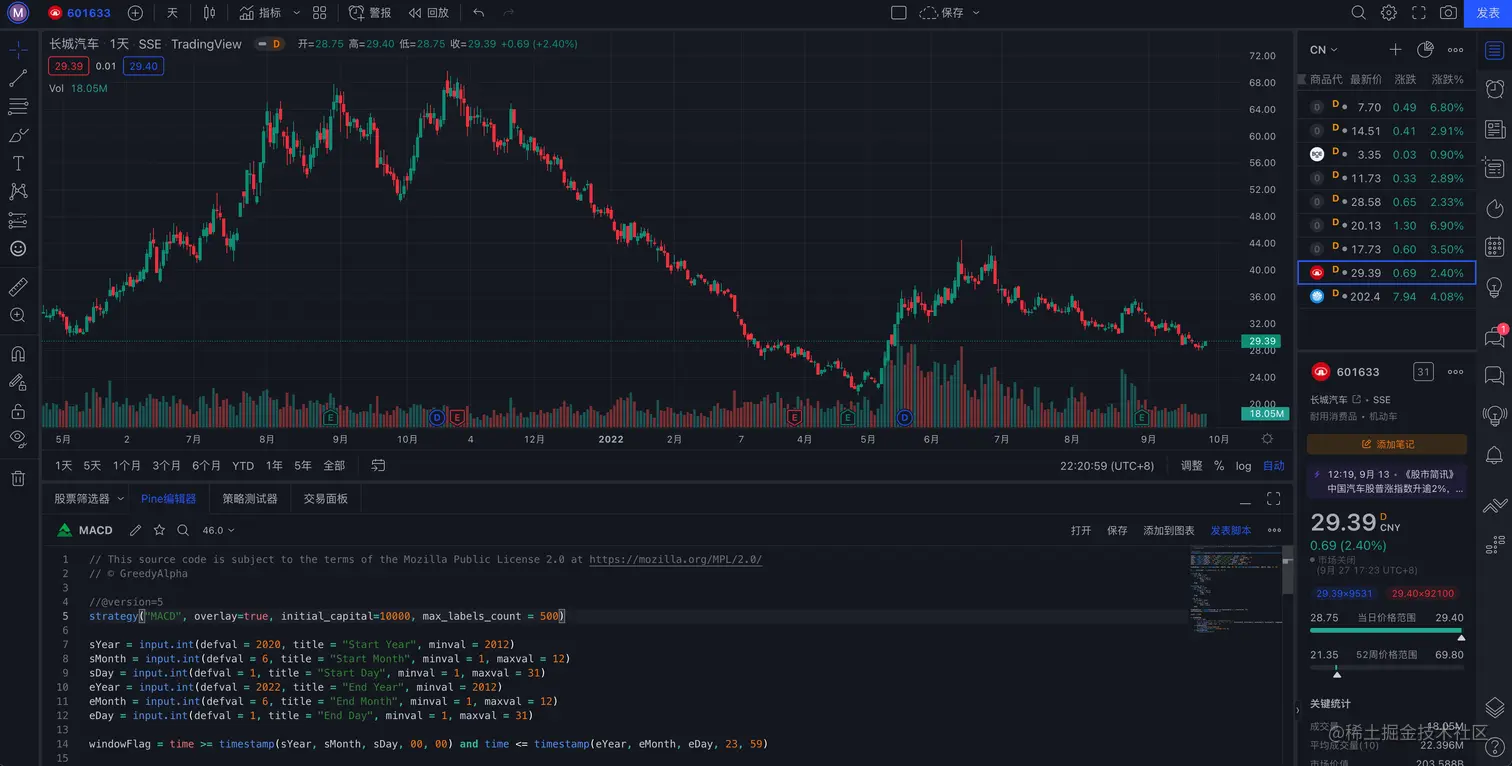This screenshot has width=1512, height=766.
Task: Open the alerts panel alarm clock icon
Action: pyautogui.click(x=1495, y=89)
